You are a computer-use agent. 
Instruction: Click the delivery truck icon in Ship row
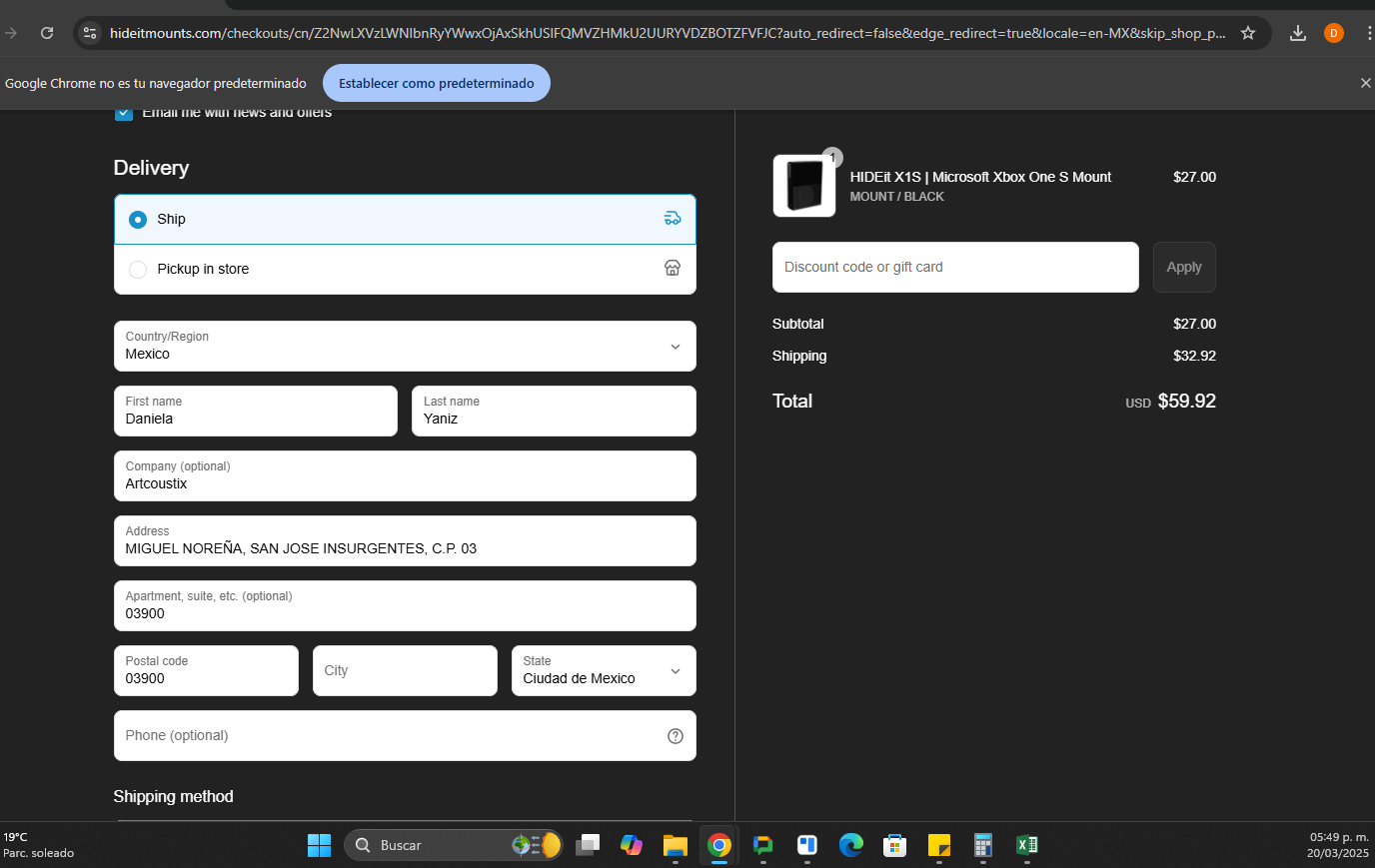[x=673, y=219]
